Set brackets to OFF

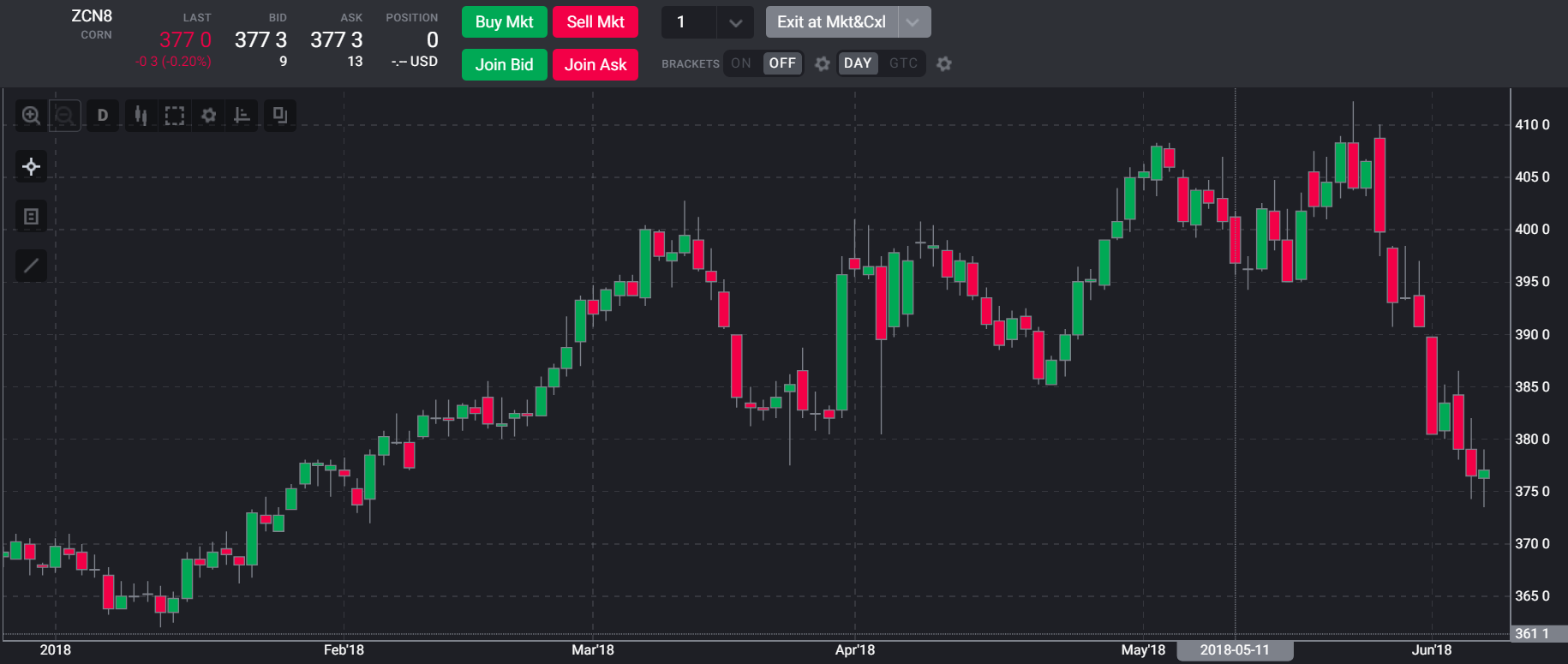(x=782, y=63)
